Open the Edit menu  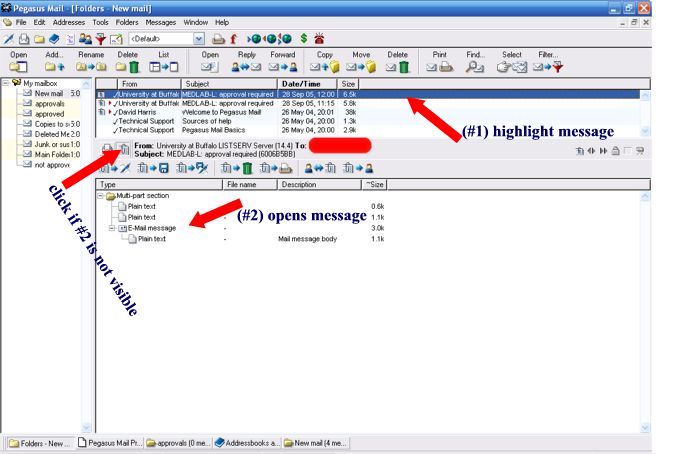click(39, 22)
